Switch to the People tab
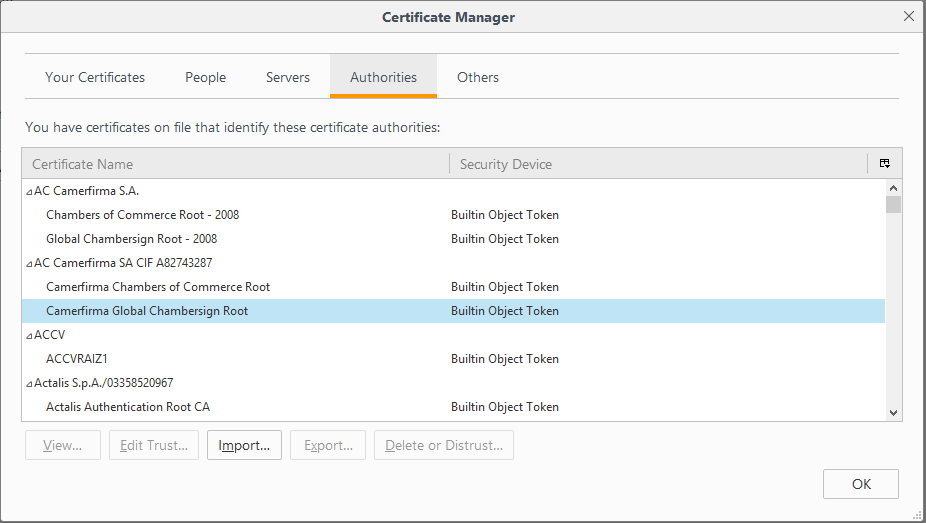This screenshot has height=523, width=926. (x=206, y=77)
